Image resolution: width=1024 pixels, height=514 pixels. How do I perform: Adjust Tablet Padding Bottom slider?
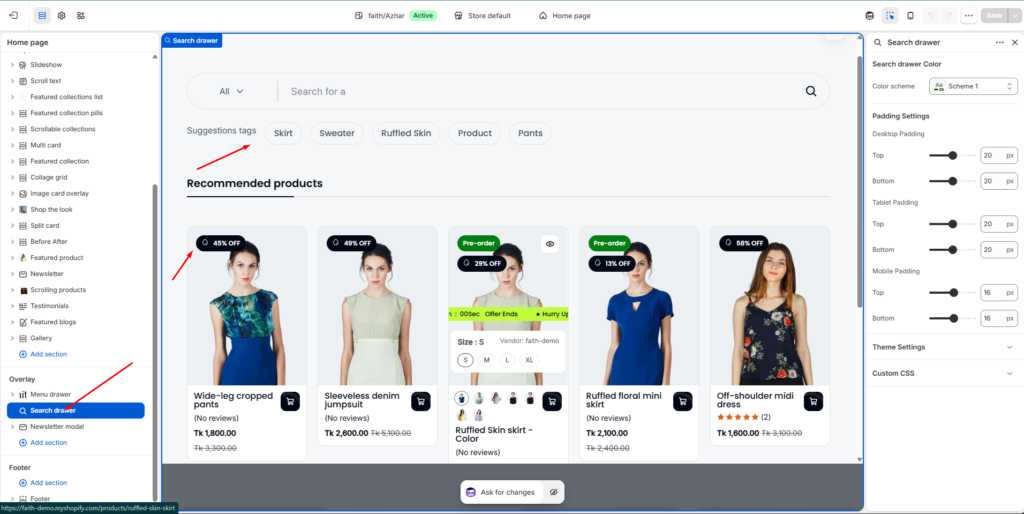click(x=953, y=249)
